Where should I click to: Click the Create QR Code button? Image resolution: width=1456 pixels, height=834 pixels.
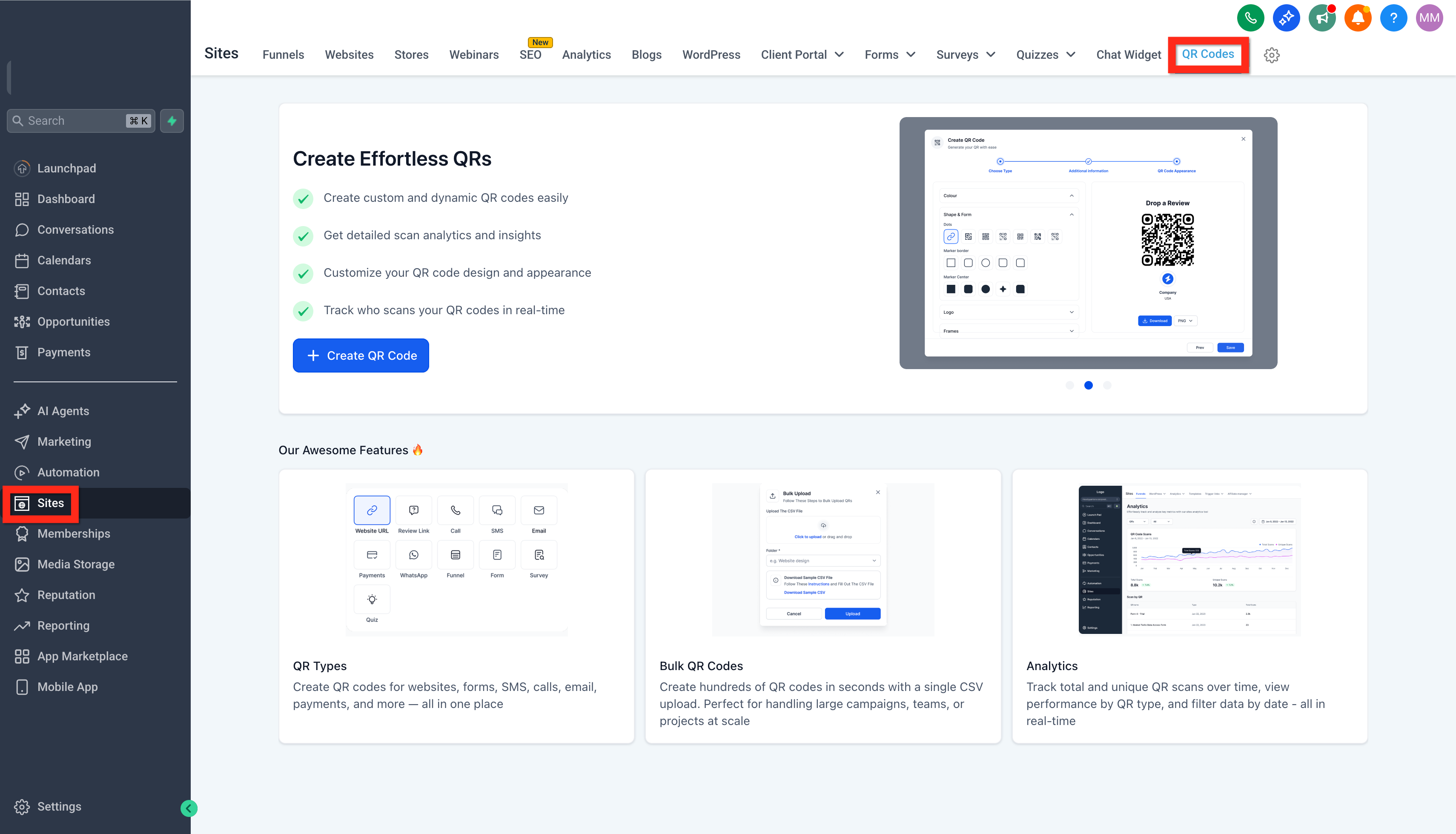[x=361, y=356]
